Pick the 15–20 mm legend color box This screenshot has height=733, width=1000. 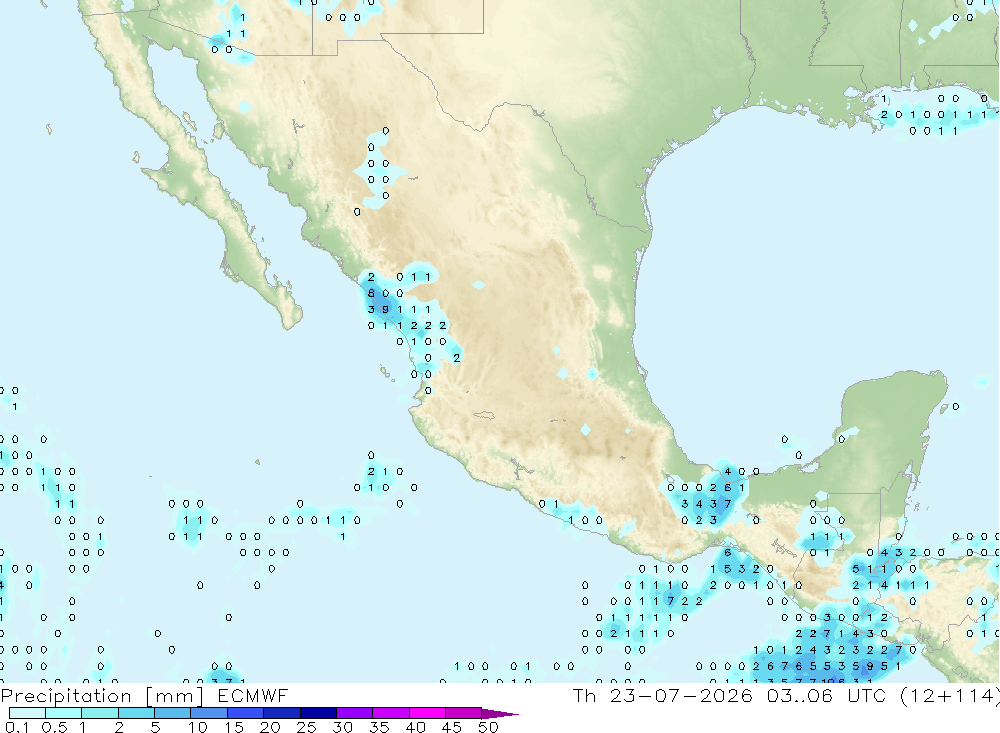[246, 713]
